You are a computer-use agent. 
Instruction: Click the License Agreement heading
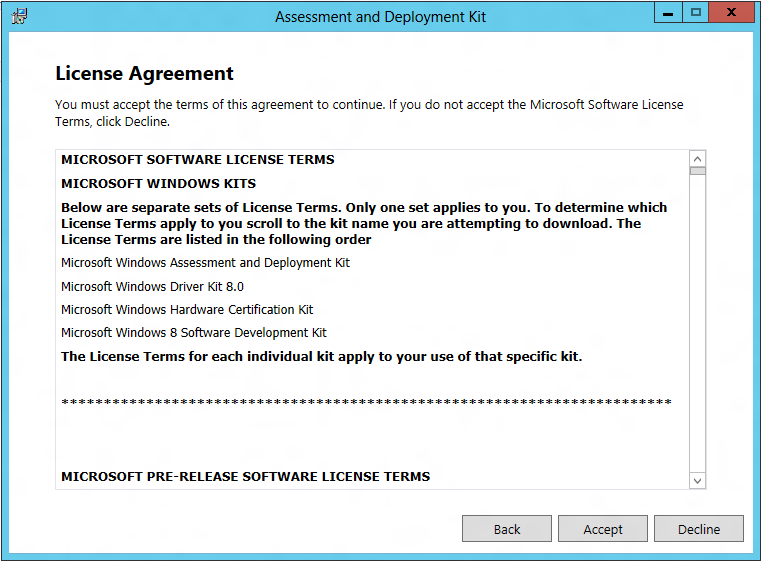coord(144,74)
